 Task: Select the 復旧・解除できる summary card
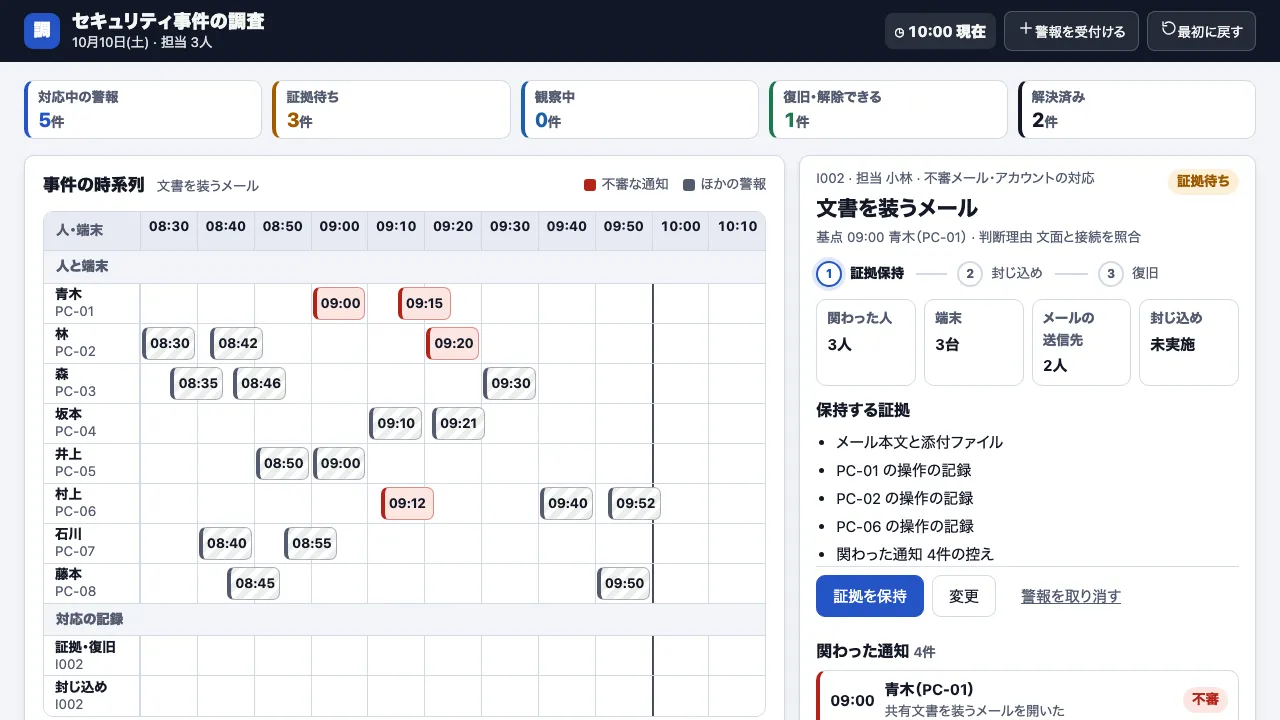pos(888,109)
